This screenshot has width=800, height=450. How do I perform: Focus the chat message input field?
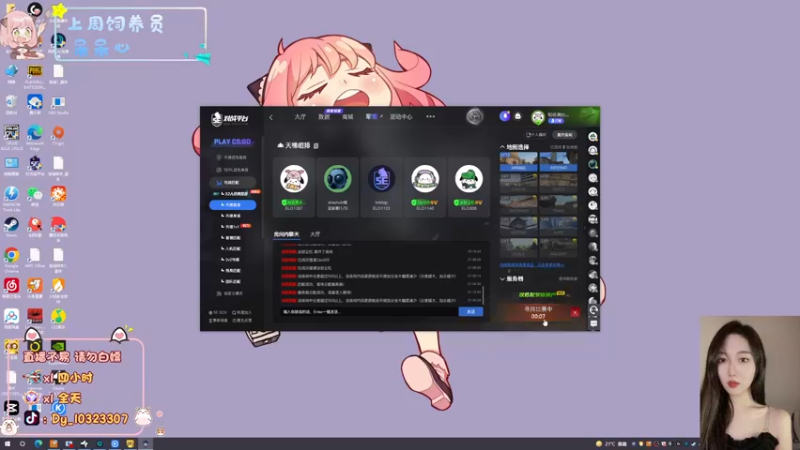pyautogui.click(x=369, y=311)
